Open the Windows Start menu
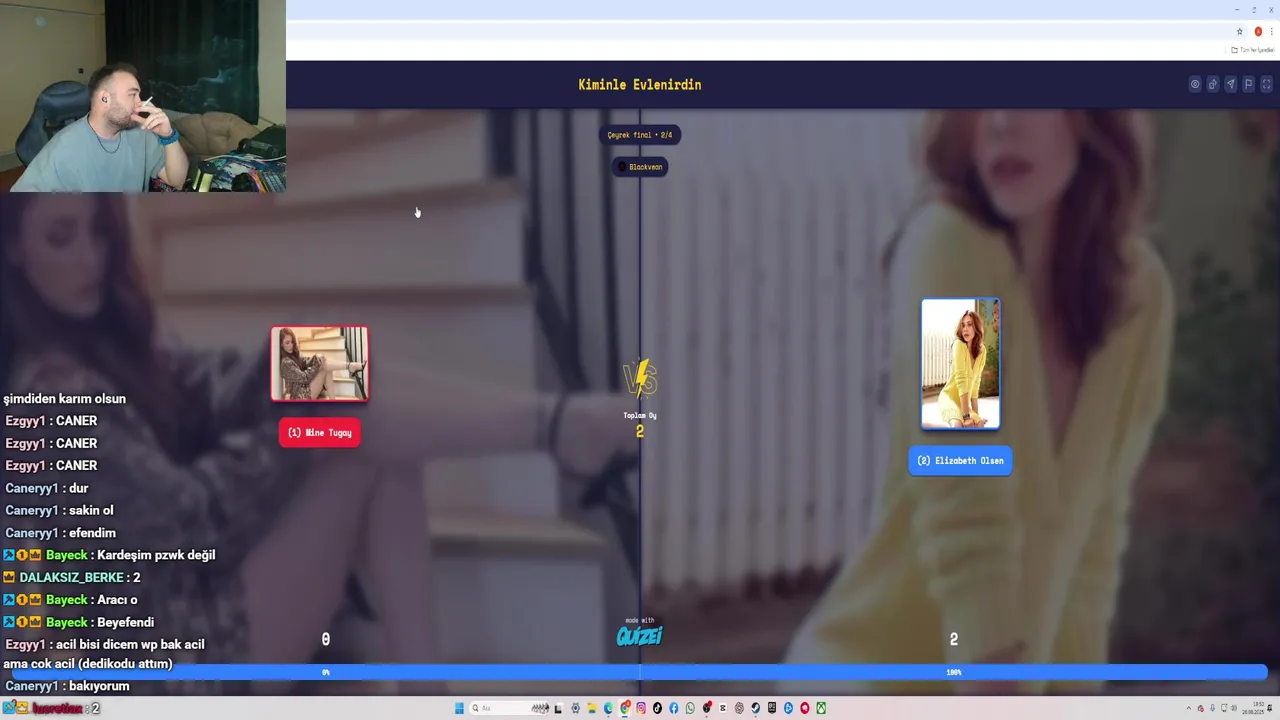This screenshot has height=720, width=1280. 459,708
